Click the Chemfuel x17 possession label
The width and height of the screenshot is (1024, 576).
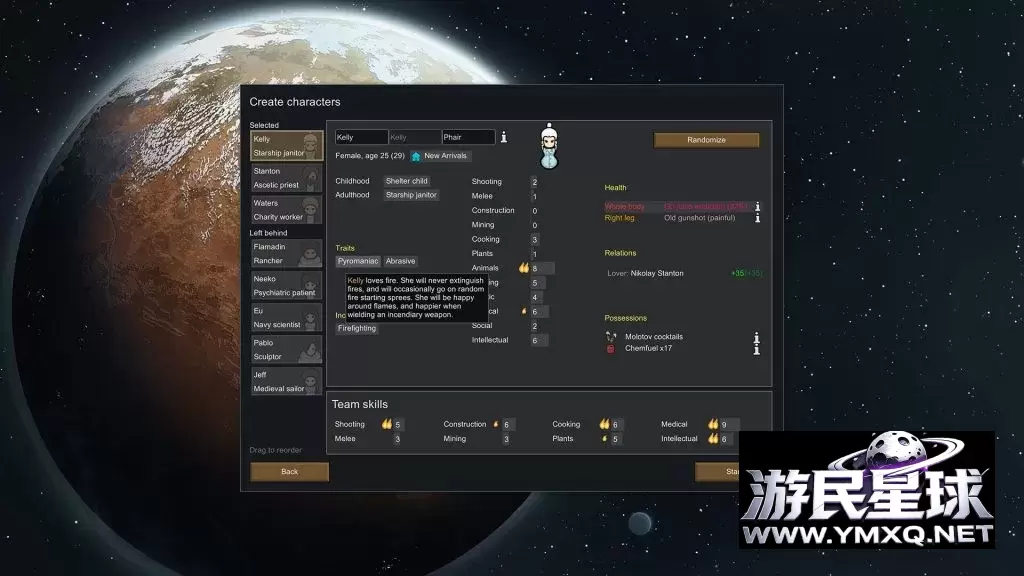[x=648, y=348]
